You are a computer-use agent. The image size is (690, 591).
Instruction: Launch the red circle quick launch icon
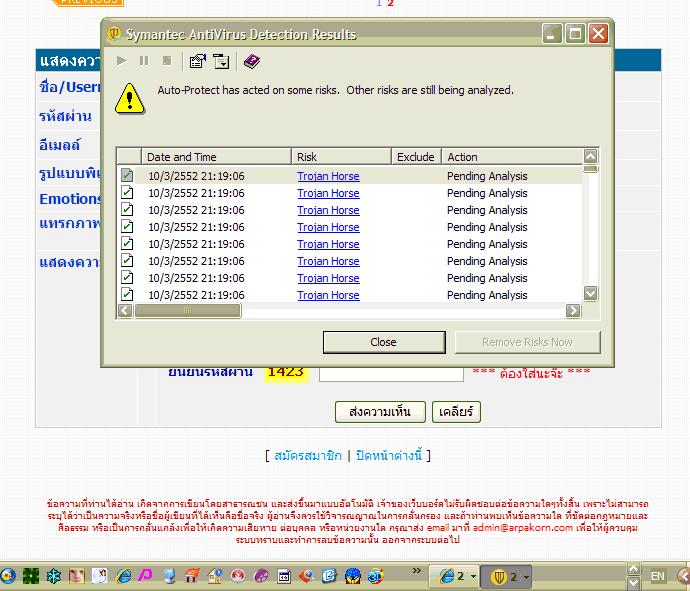pos(238,576)
